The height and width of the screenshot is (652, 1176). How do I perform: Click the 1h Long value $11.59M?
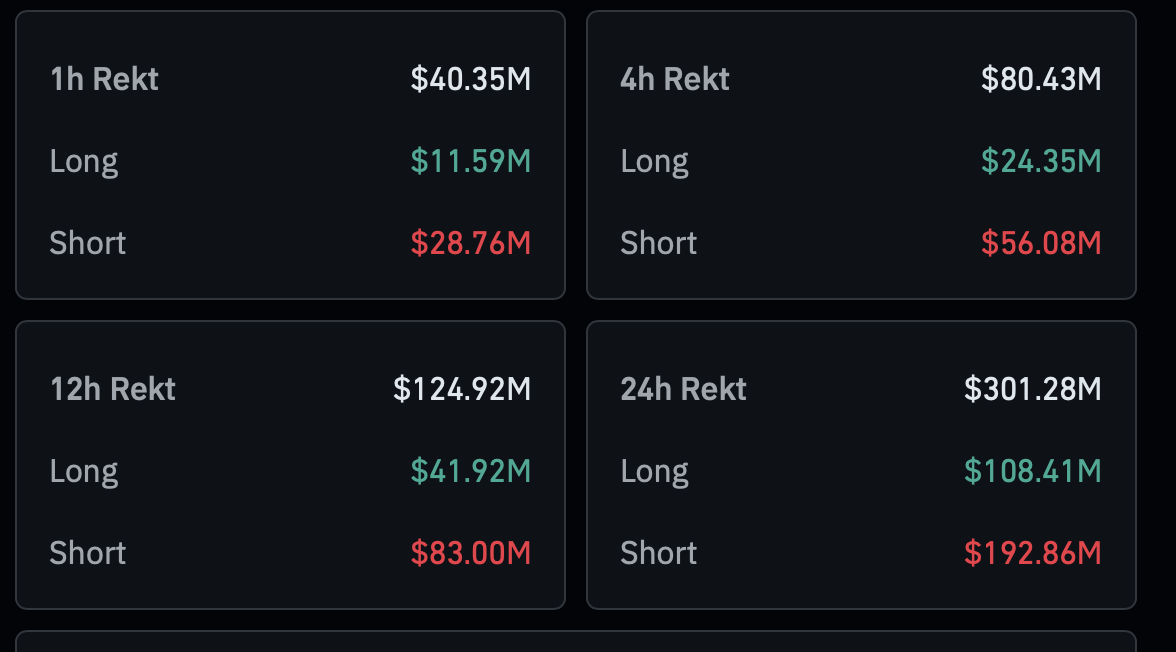470,161
